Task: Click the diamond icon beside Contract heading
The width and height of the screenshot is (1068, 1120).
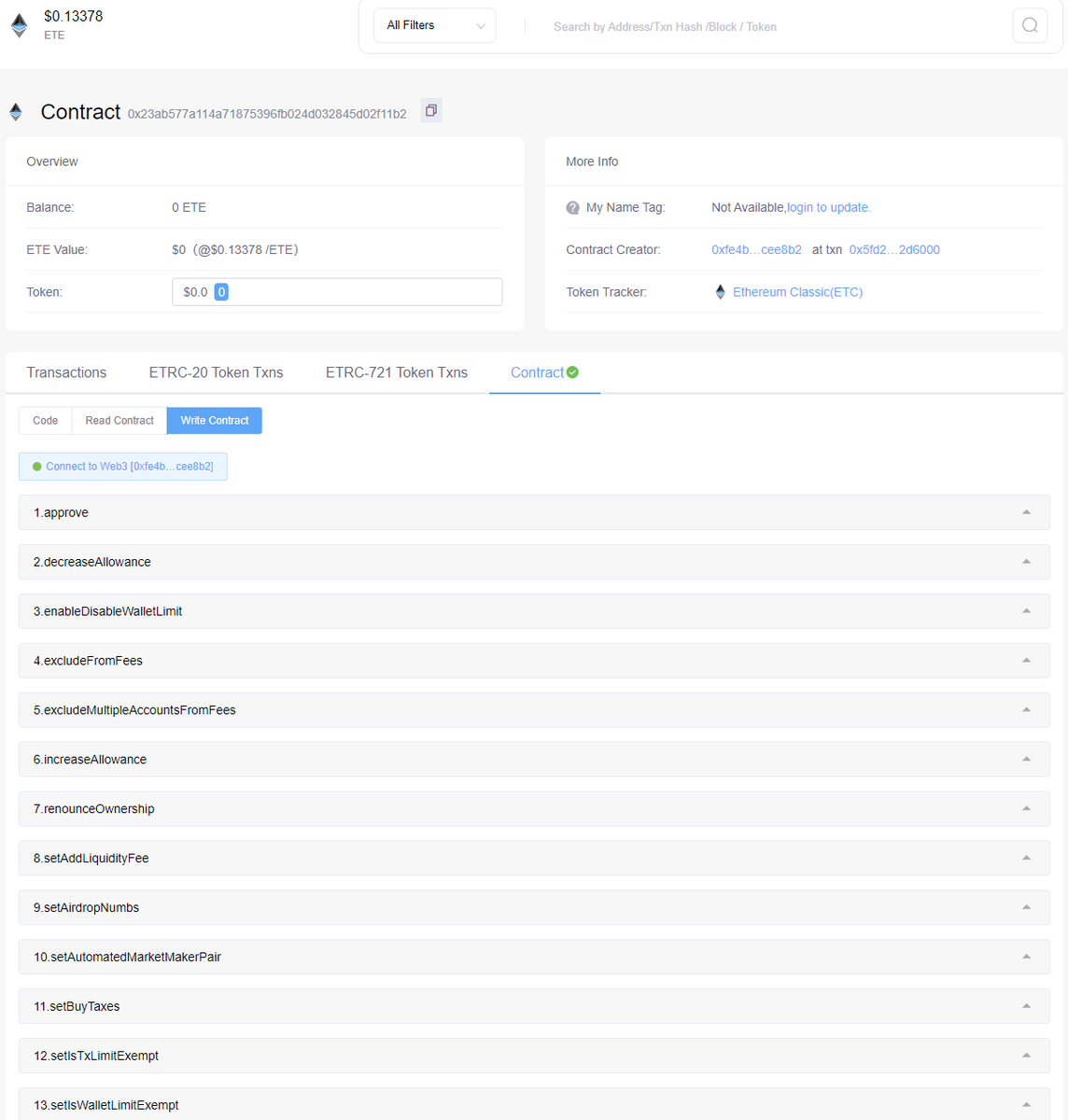Action: coord(16,112)
